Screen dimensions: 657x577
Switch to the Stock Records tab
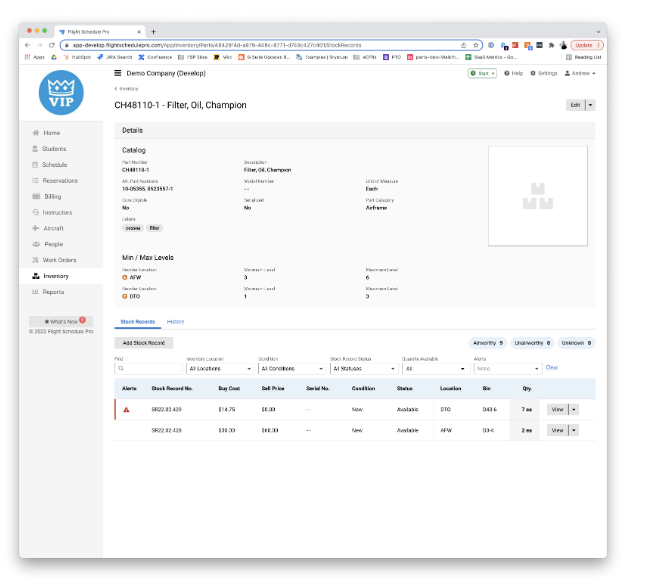137,322
